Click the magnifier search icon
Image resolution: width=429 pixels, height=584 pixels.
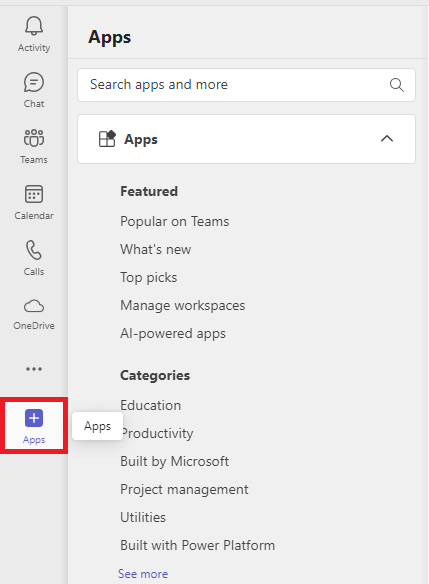(x=397, y=85)
